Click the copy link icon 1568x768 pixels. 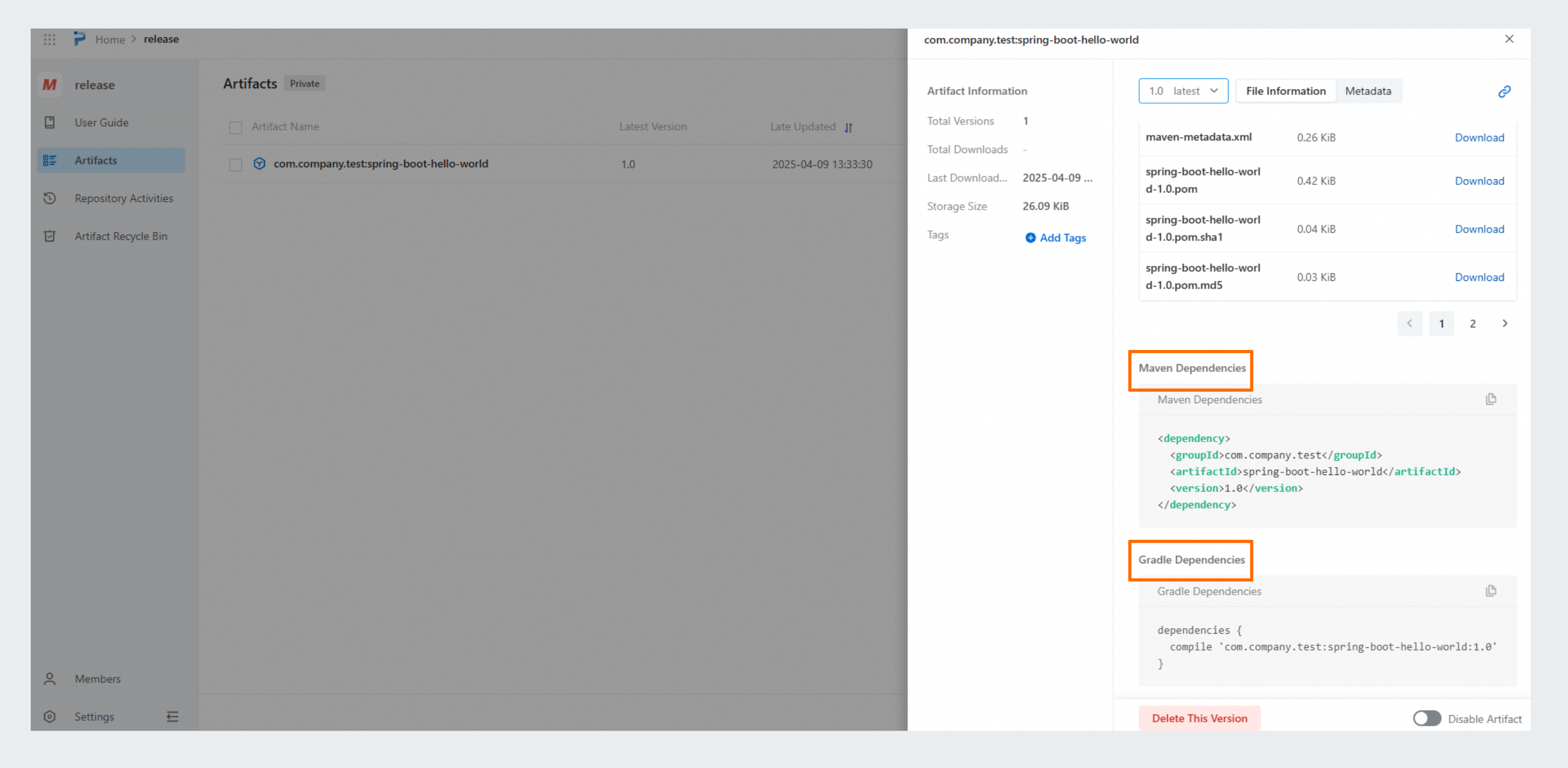click(1504, 92)
